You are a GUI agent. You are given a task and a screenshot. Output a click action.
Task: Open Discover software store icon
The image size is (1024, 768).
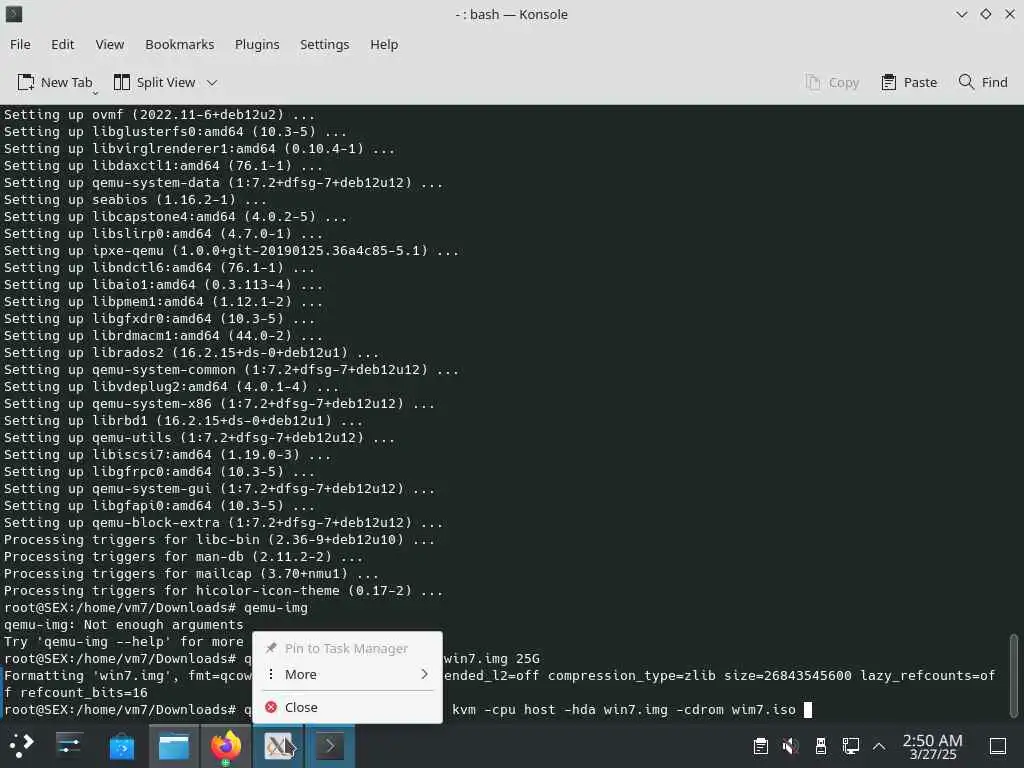coord(121,746)
